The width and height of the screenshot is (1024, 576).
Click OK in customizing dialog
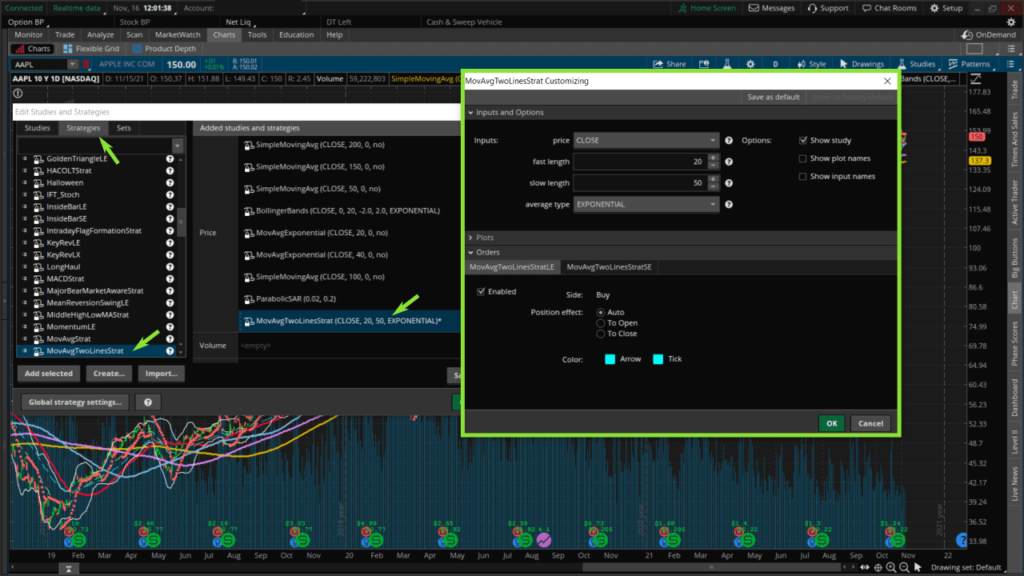pyautogui.click(x=831, y=423)
